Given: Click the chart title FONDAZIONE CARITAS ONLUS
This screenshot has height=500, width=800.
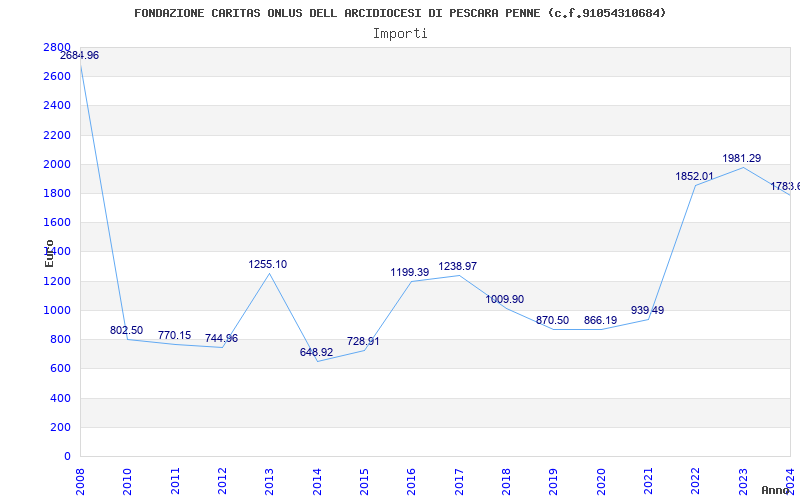Looking at the screenshot, I should 400,13.
